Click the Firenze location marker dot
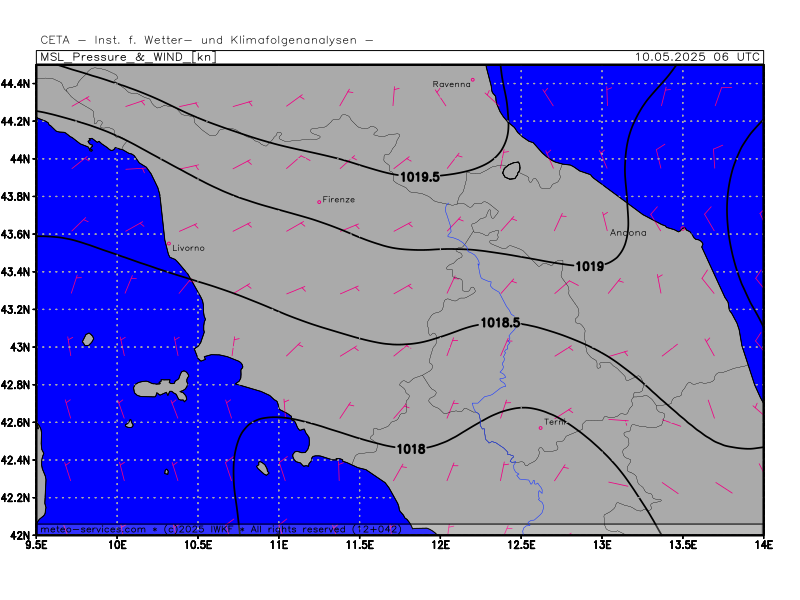 click(319, 202)
